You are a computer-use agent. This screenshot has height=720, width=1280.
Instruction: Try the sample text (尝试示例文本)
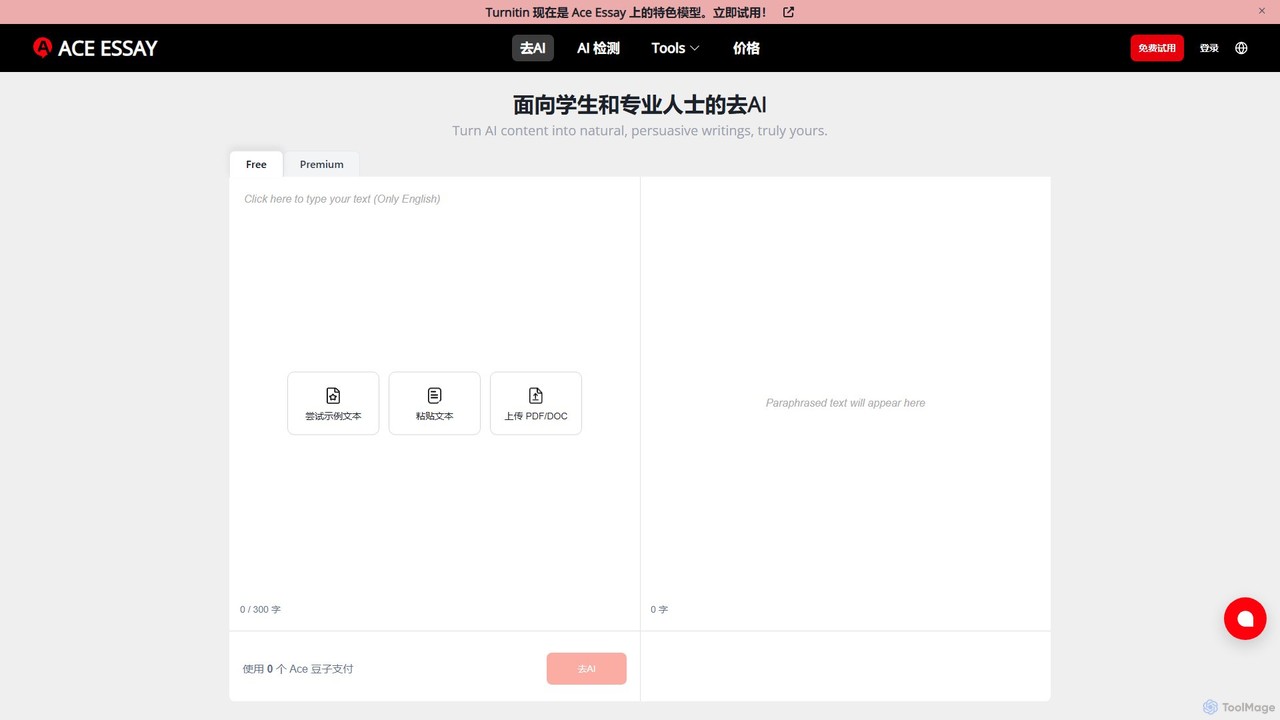pyautogui.click(x=333, y=404)
